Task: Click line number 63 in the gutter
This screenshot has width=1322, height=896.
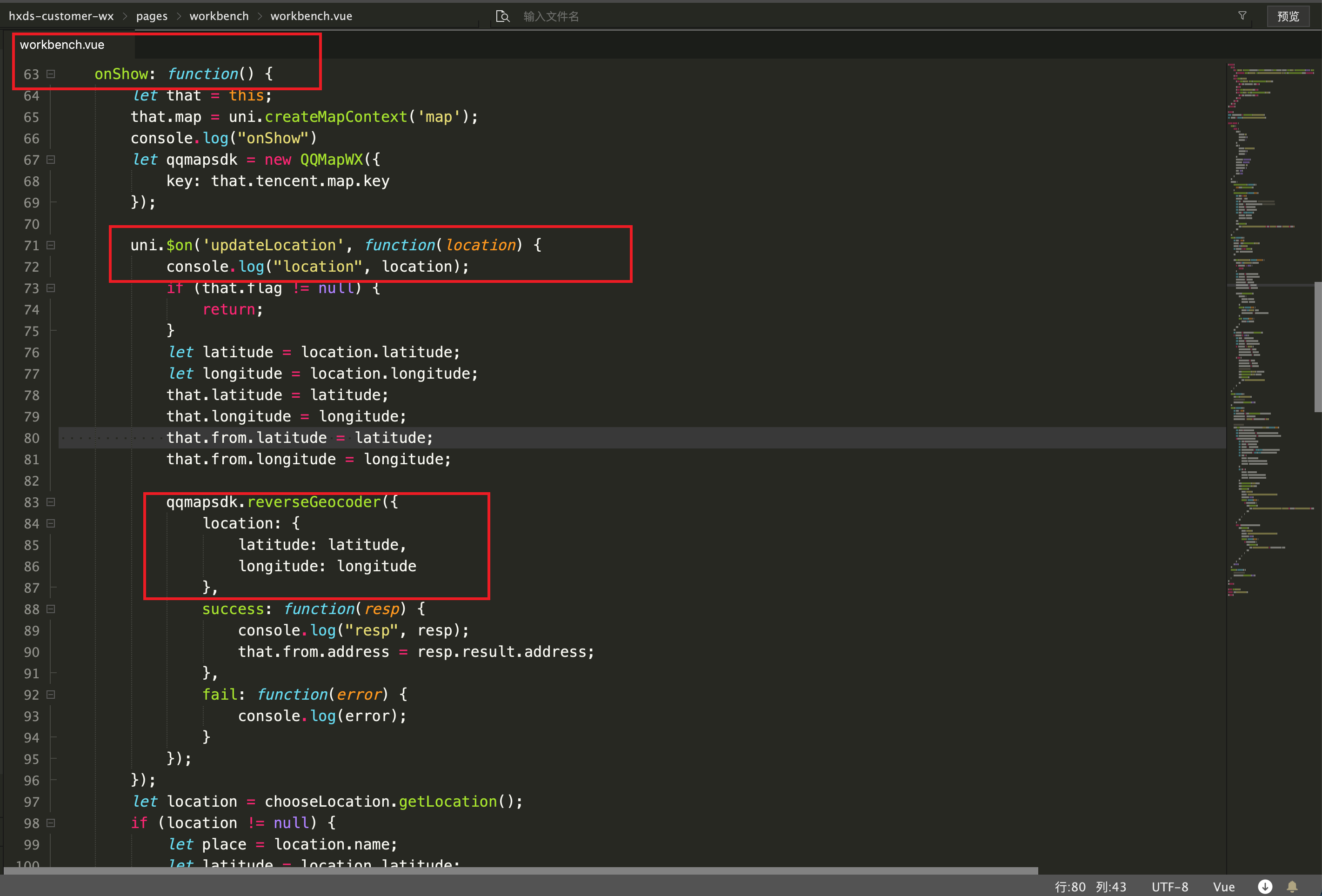Action: [x=32, y=74]
